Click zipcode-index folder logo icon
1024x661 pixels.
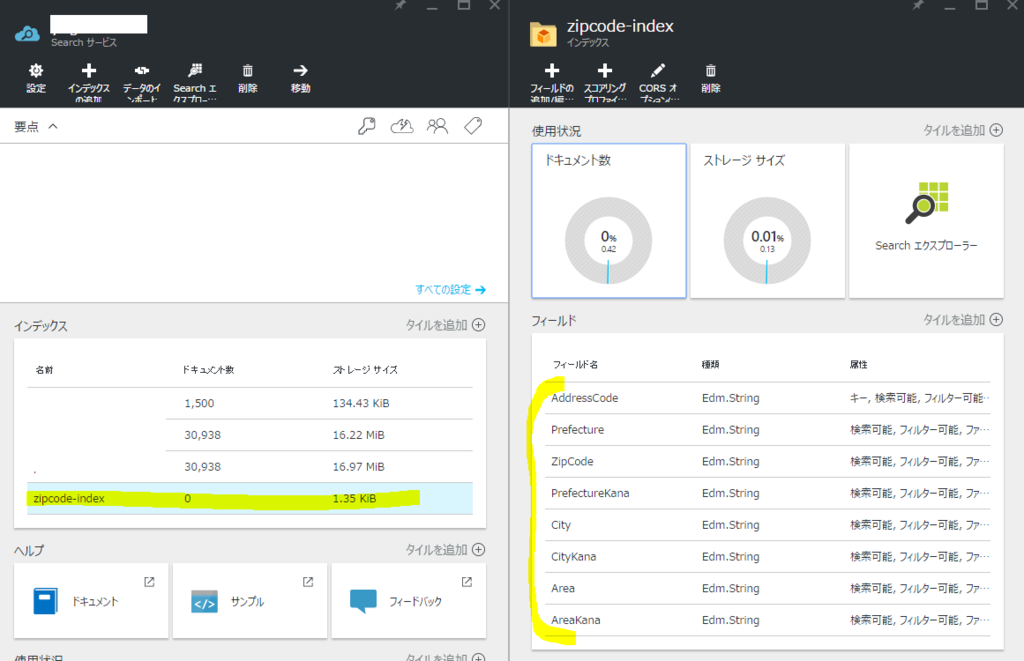543,35
